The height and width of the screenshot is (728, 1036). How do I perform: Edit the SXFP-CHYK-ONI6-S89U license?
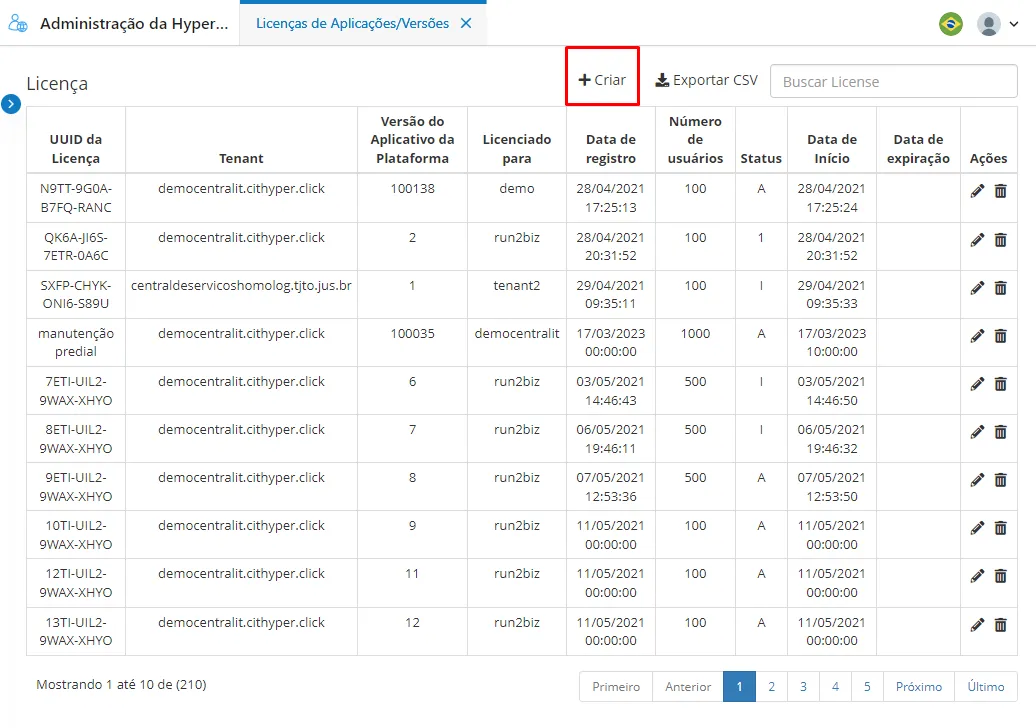tap(977, 288)
